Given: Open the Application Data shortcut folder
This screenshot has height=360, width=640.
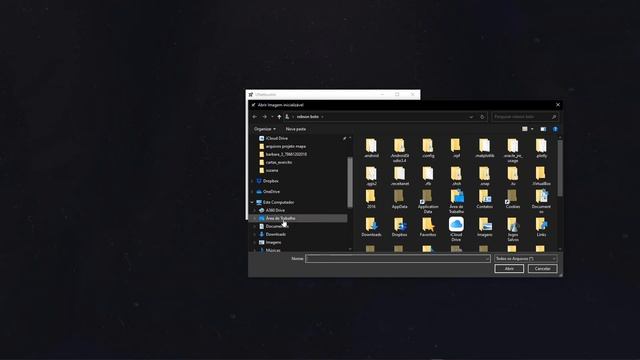Looking at the screenshot, I should (x=428, y=201).
